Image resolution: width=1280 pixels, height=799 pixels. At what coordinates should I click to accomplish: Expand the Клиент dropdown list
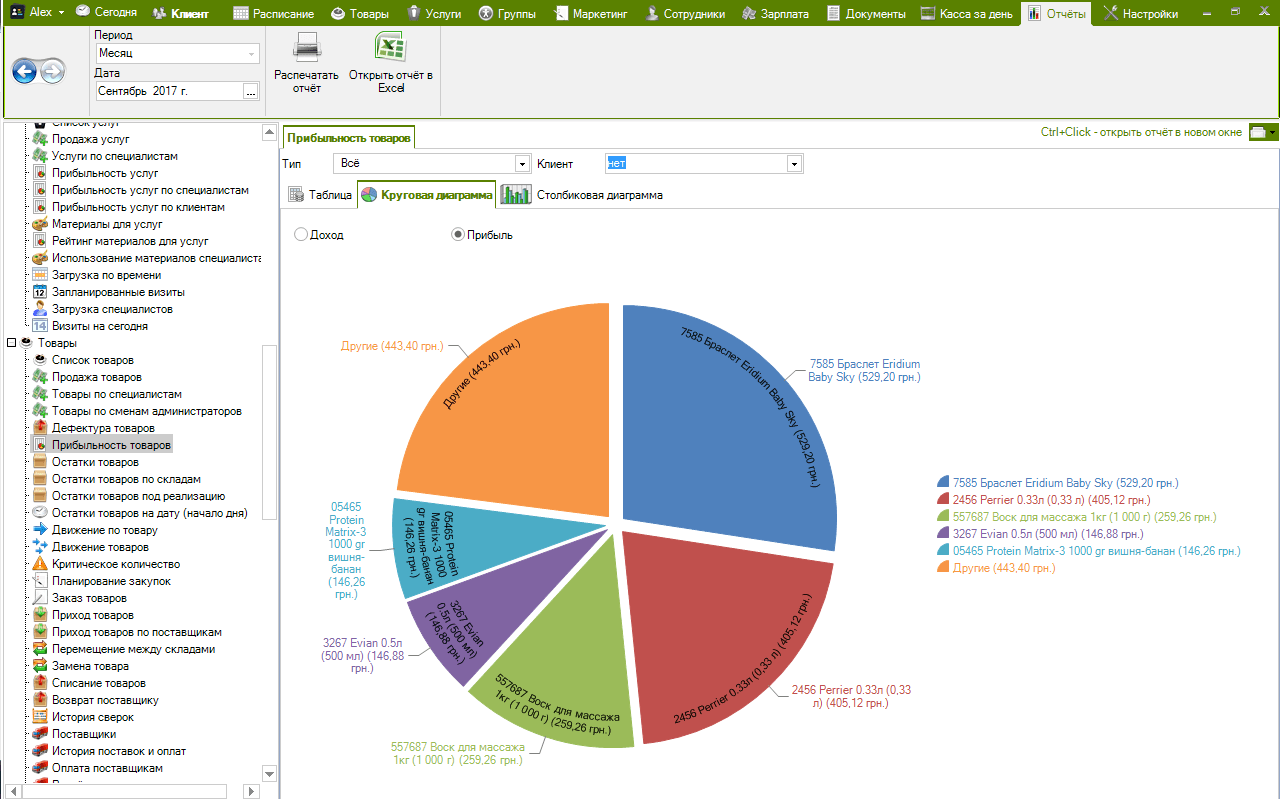(x=794, y=164)
